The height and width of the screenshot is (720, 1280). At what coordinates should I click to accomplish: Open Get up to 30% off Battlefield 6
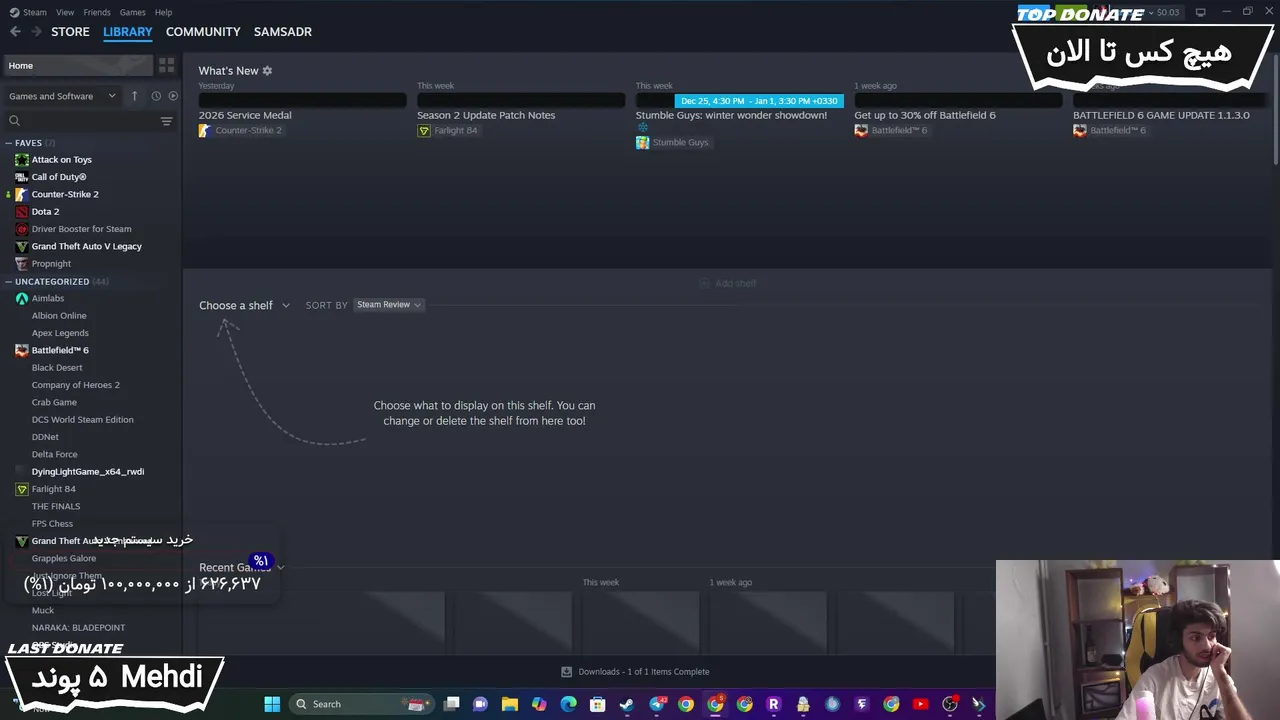[x=925, y=115]
